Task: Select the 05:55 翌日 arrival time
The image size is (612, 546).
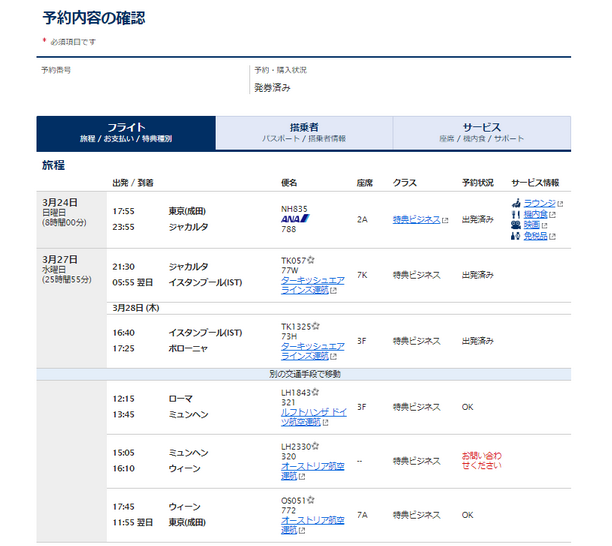Action: (132, 283)
